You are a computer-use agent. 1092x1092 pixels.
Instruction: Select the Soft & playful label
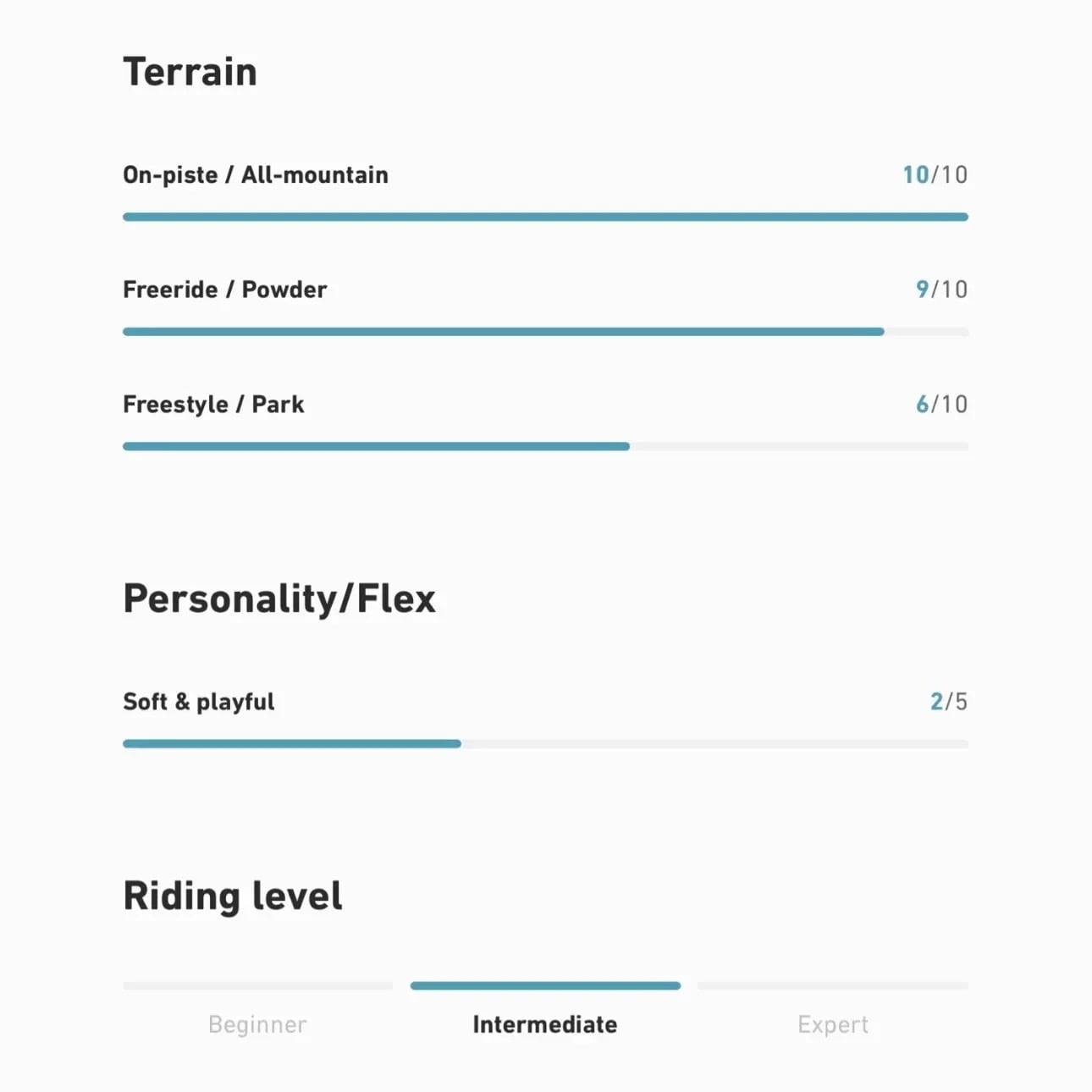(x=199, y=702)
